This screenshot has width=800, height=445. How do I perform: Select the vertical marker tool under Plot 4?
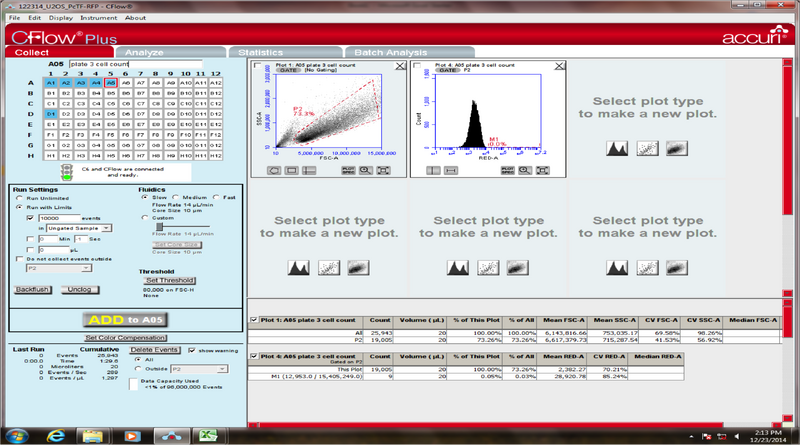433,170
